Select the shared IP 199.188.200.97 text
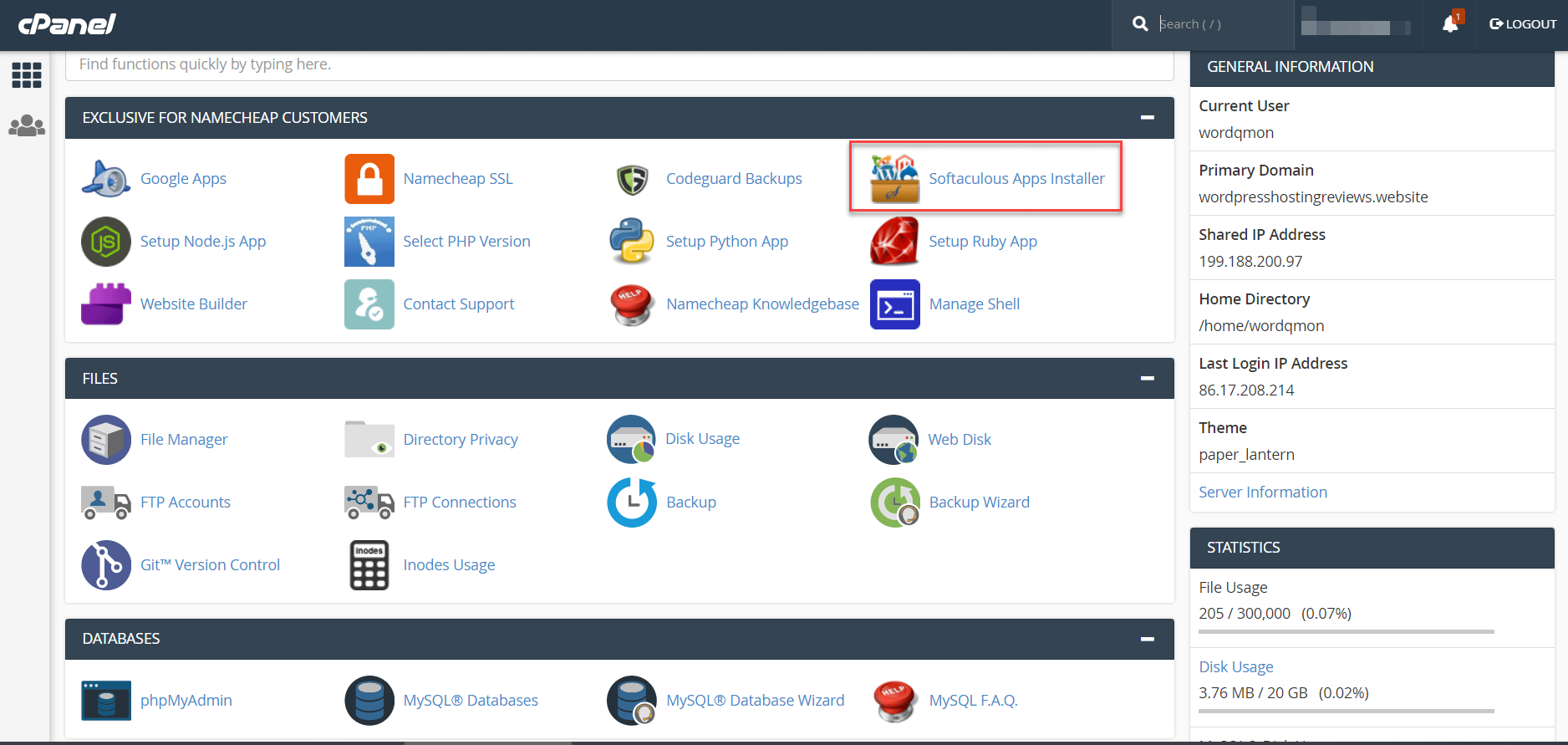The height and width of the screenshot is (745, 1568). coord(1250,262)
